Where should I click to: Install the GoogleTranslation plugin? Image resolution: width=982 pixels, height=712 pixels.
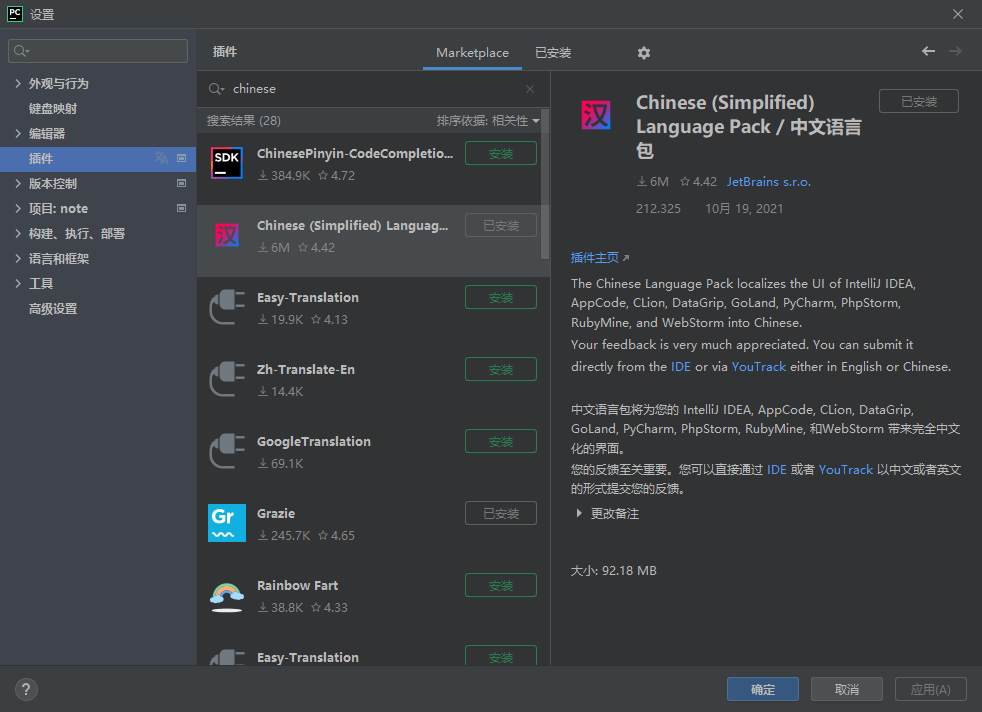coord(500,441)
